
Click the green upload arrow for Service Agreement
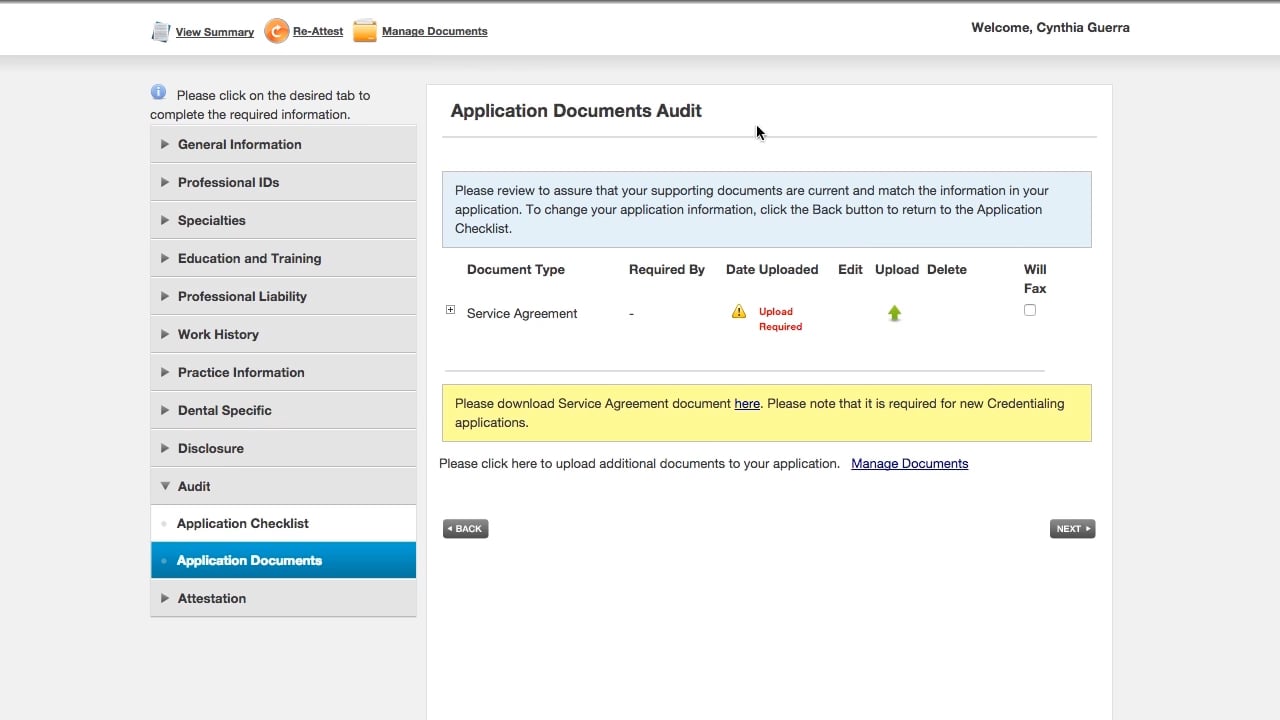click(x=894, y=314)
